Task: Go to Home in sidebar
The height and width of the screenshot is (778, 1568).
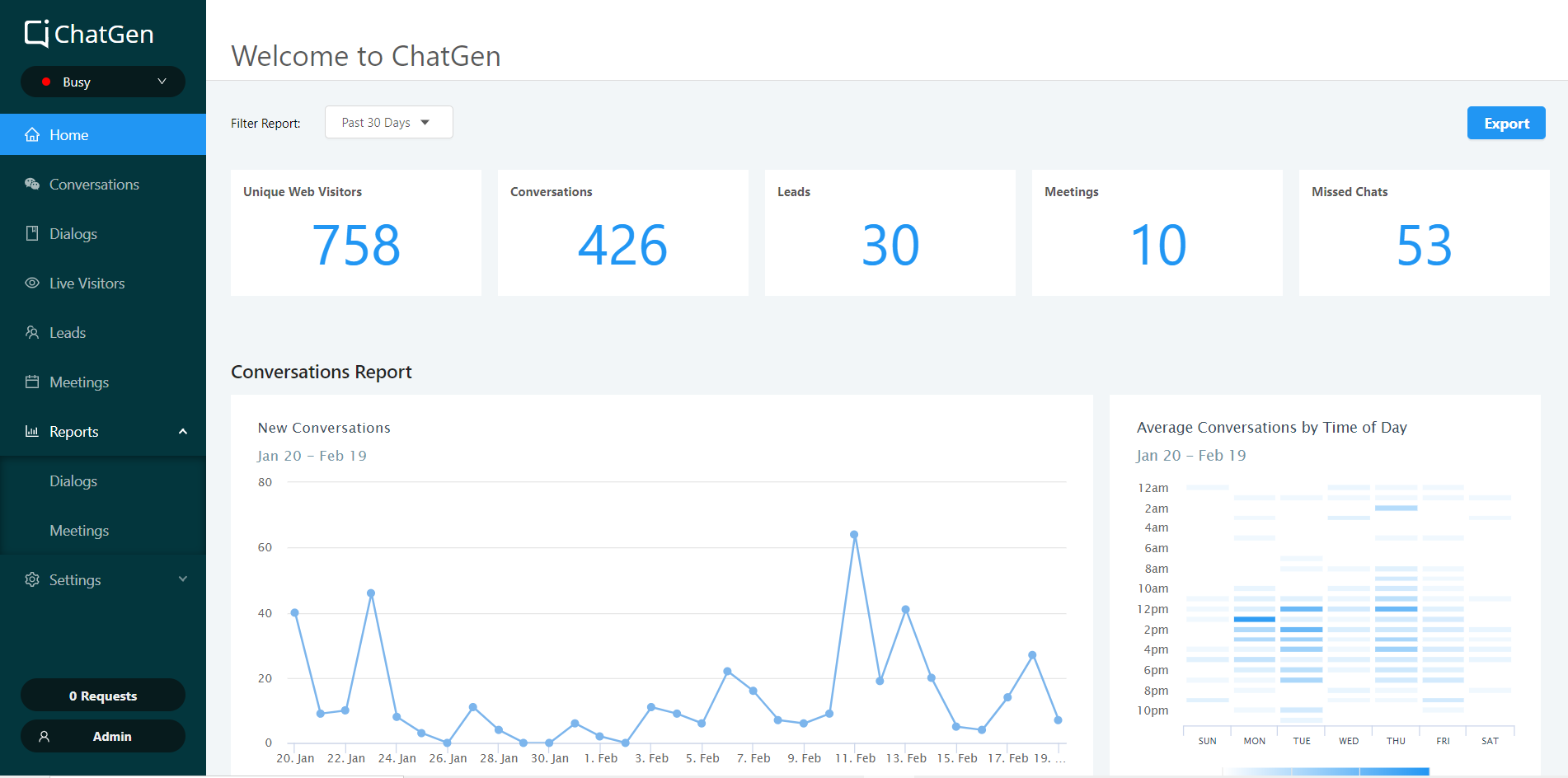Action: click(x=103, y=134)
